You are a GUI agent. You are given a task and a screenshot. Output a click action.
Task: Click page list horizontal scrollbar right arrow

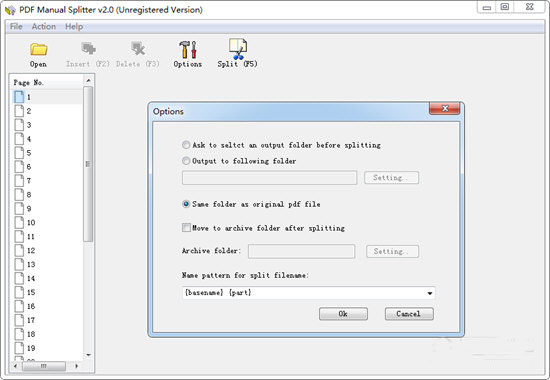click(x=77, y=366)
